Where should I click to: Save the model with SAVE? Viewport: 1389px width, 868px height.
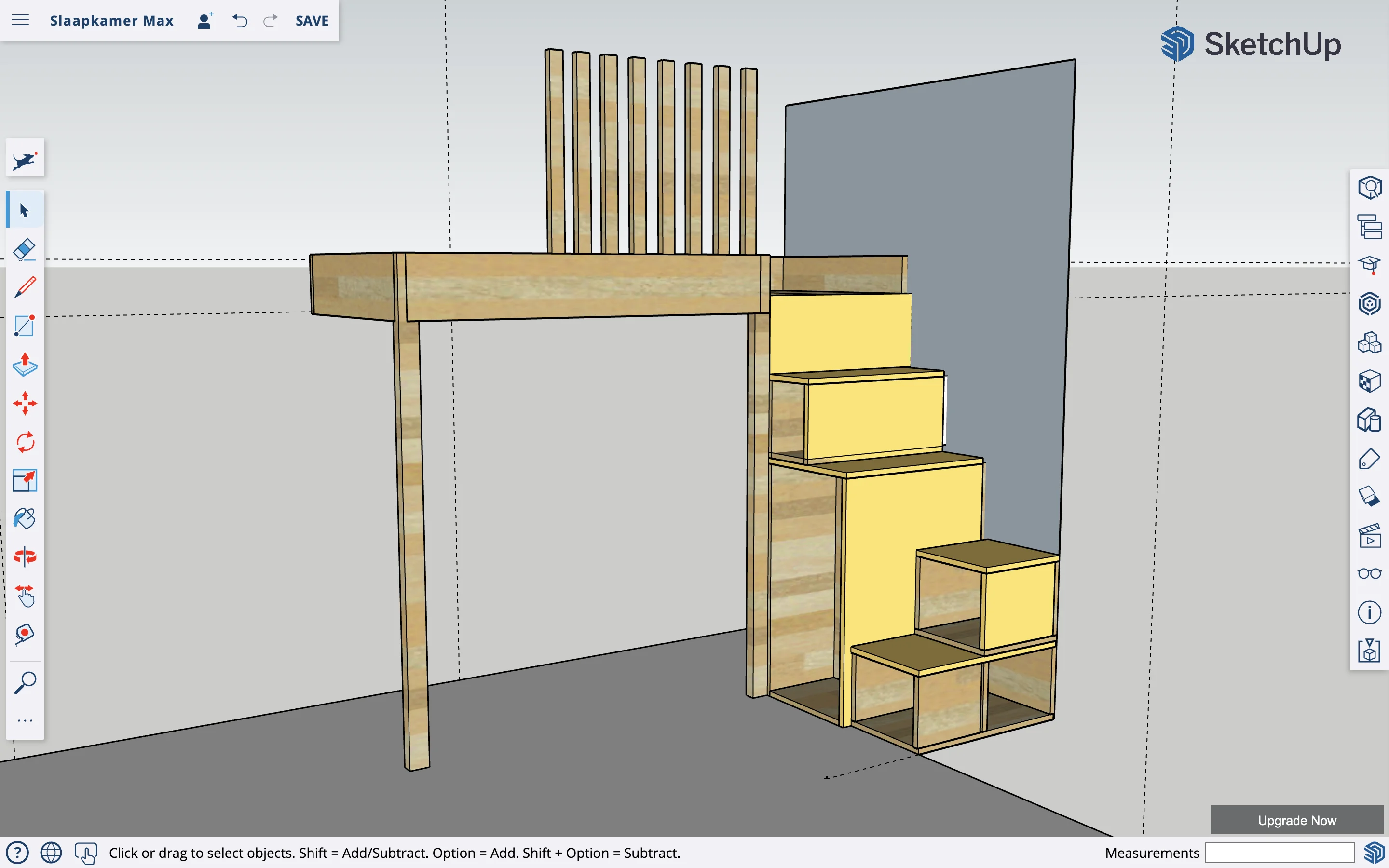[312, 21]
